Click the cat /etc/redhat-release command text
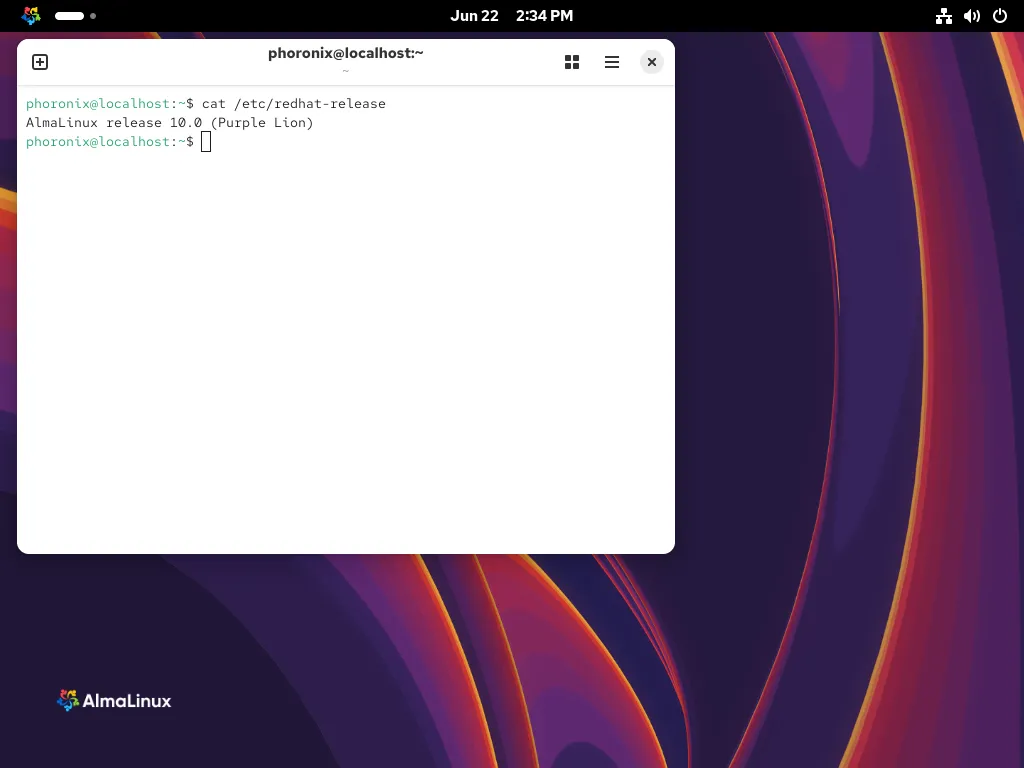This screenshot has height=768, width=1024. pos(293,104)
